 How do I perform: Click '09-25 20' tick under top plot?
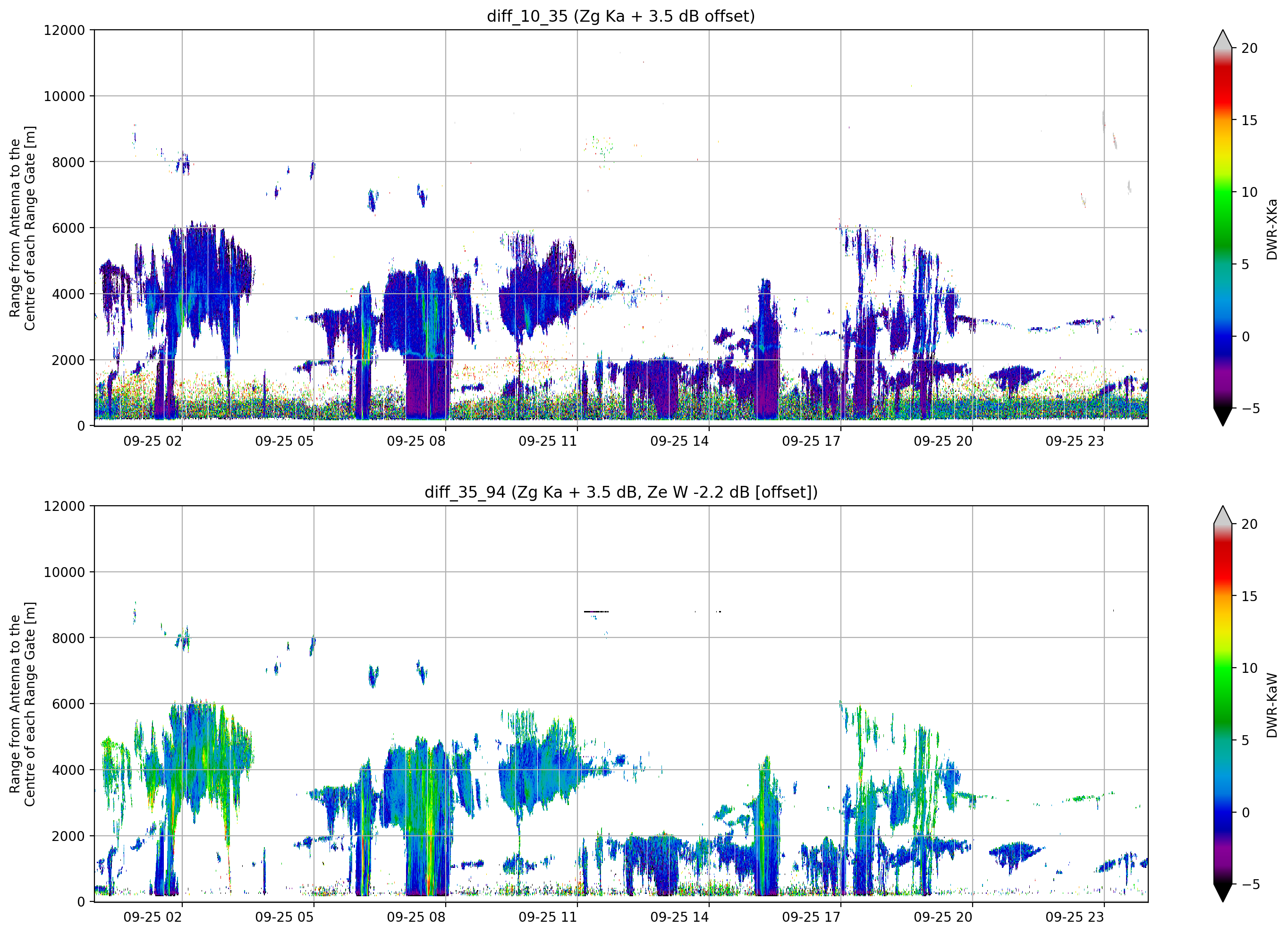pyautogui.click(x=943, y=442)
